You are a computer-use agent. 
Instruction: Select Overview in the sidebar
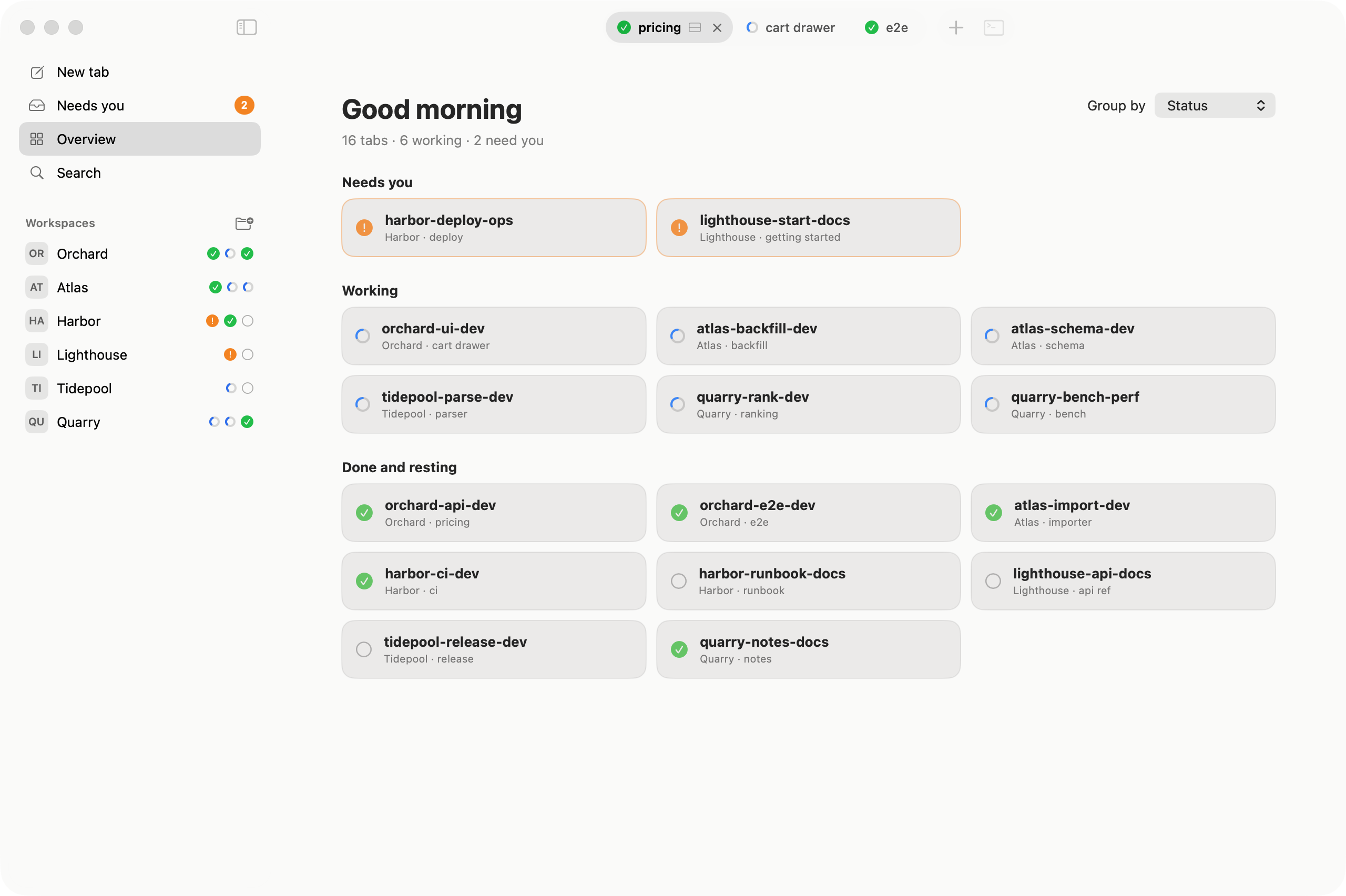point(139,139)
